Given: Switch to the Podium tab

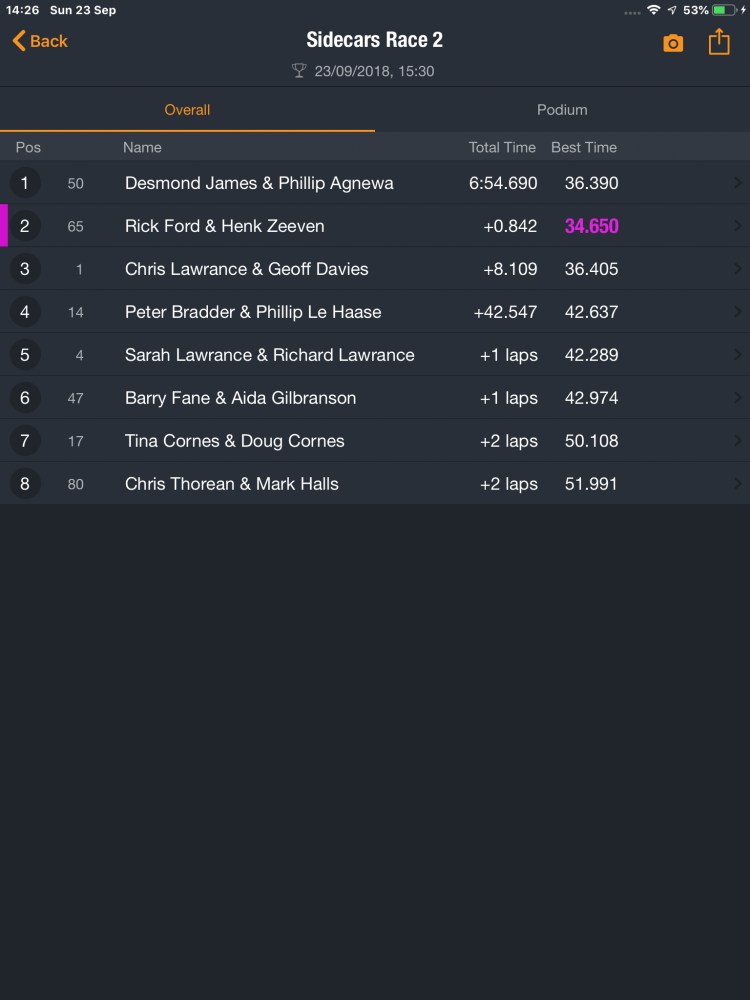Looking at the screenshot, I should (x=562, y=110).
